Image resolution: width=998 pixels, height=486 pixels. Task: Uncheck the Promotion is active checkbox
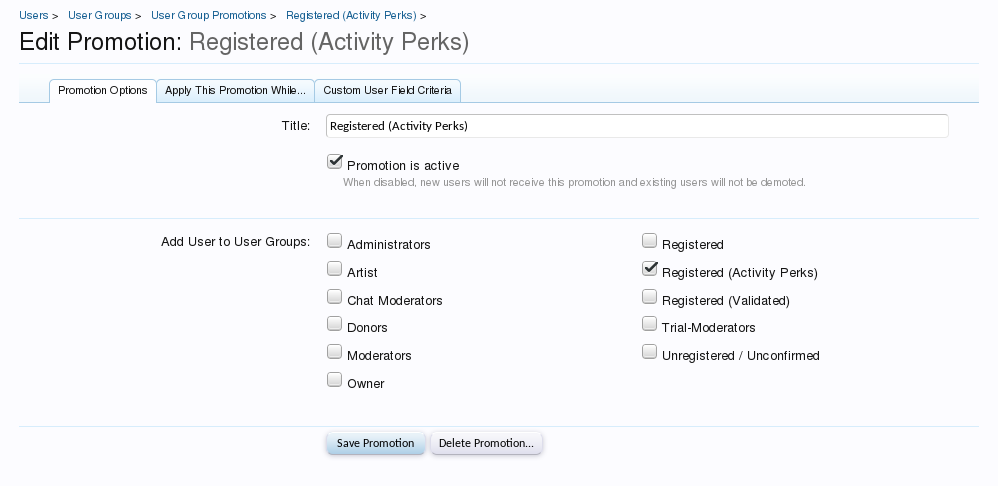pos(335,162)
